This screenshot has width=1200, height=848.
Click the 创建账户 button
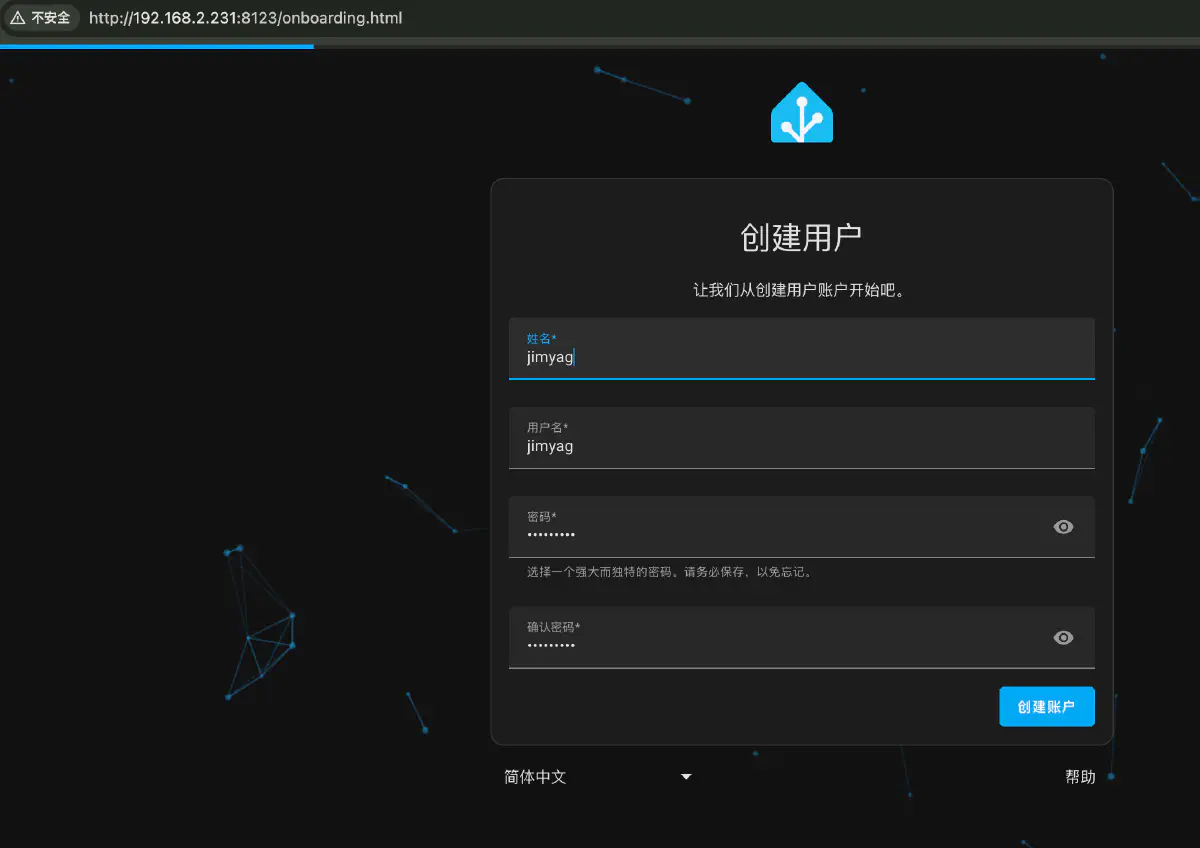click(x=1046, y=706)
